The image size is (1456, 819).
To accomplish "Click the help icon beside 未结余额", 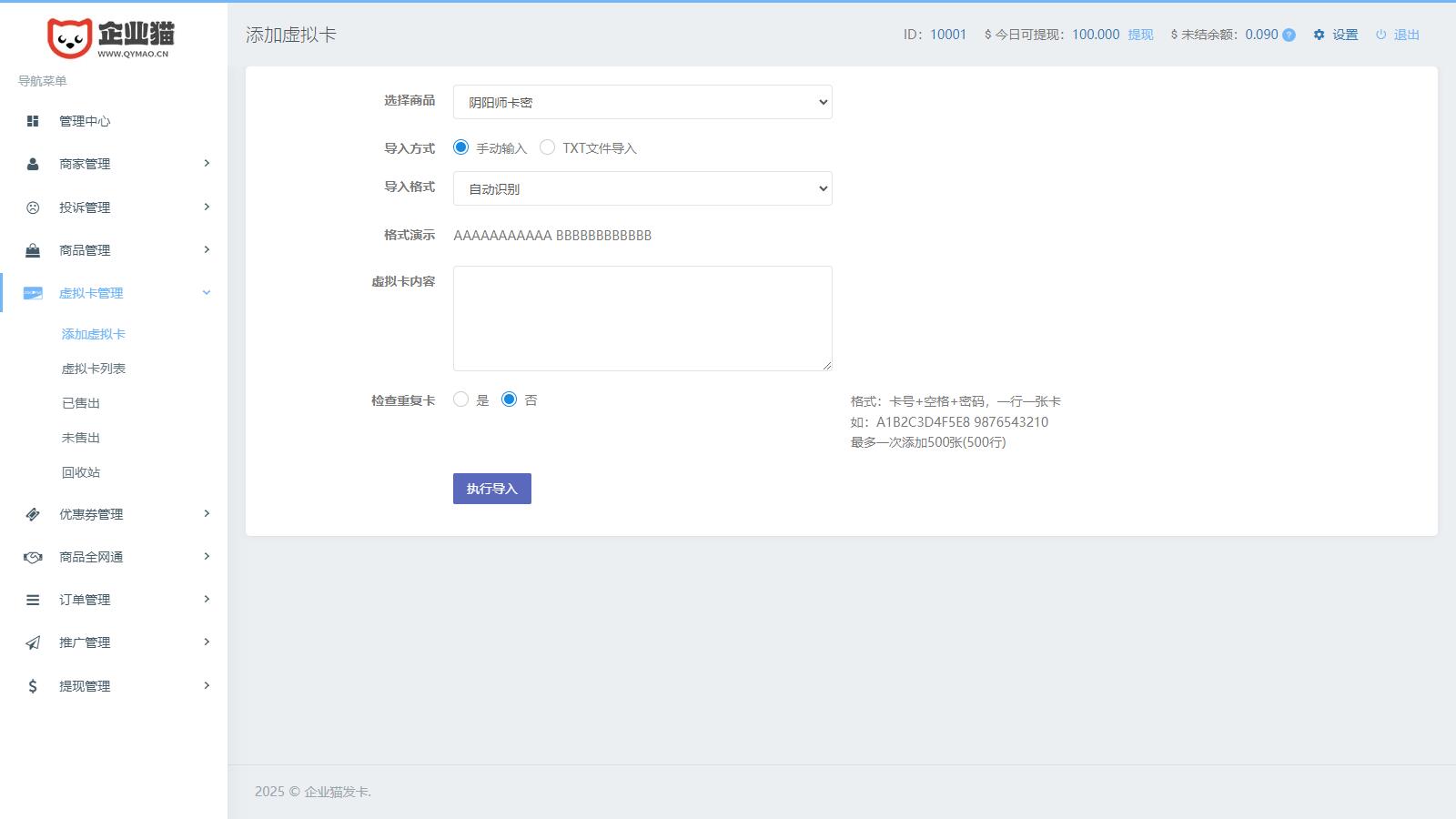I will (1289, 35).
